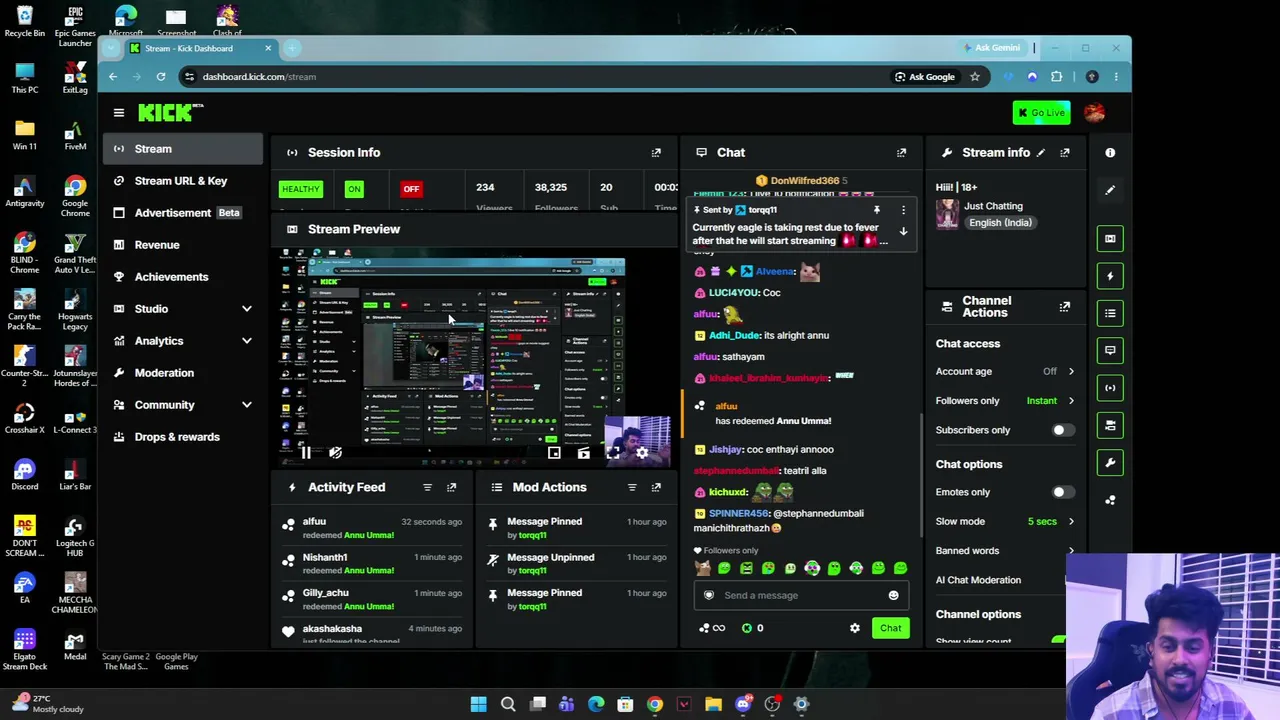Click the Kick logo
The image size is (1280, 720).
pyautogui.click(x=170, y=112)
